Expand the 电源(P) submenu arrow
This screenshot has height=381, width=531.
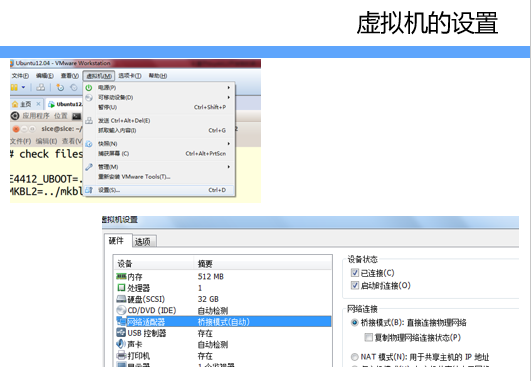click(x=229, y=88)
